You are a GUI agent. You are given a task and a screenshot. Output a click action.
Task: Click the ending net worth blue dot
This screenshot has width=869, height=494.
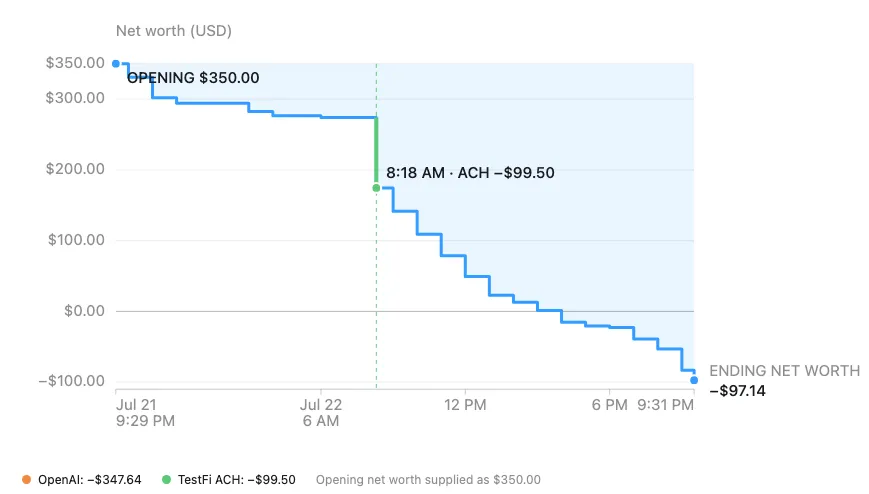tap(694, 380)
